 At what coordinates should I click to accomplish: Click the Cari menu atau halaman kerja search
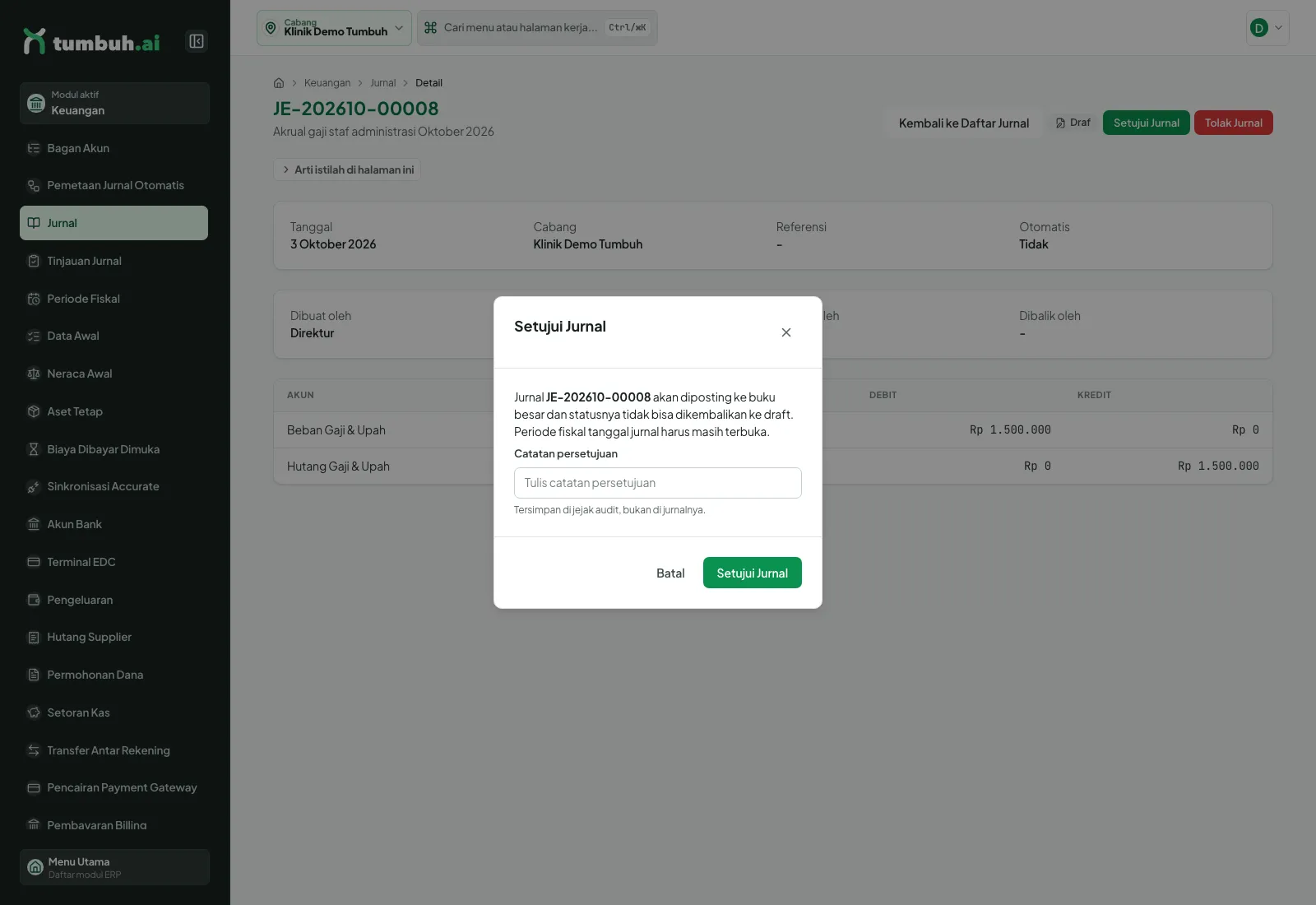(x=537, y=28)
